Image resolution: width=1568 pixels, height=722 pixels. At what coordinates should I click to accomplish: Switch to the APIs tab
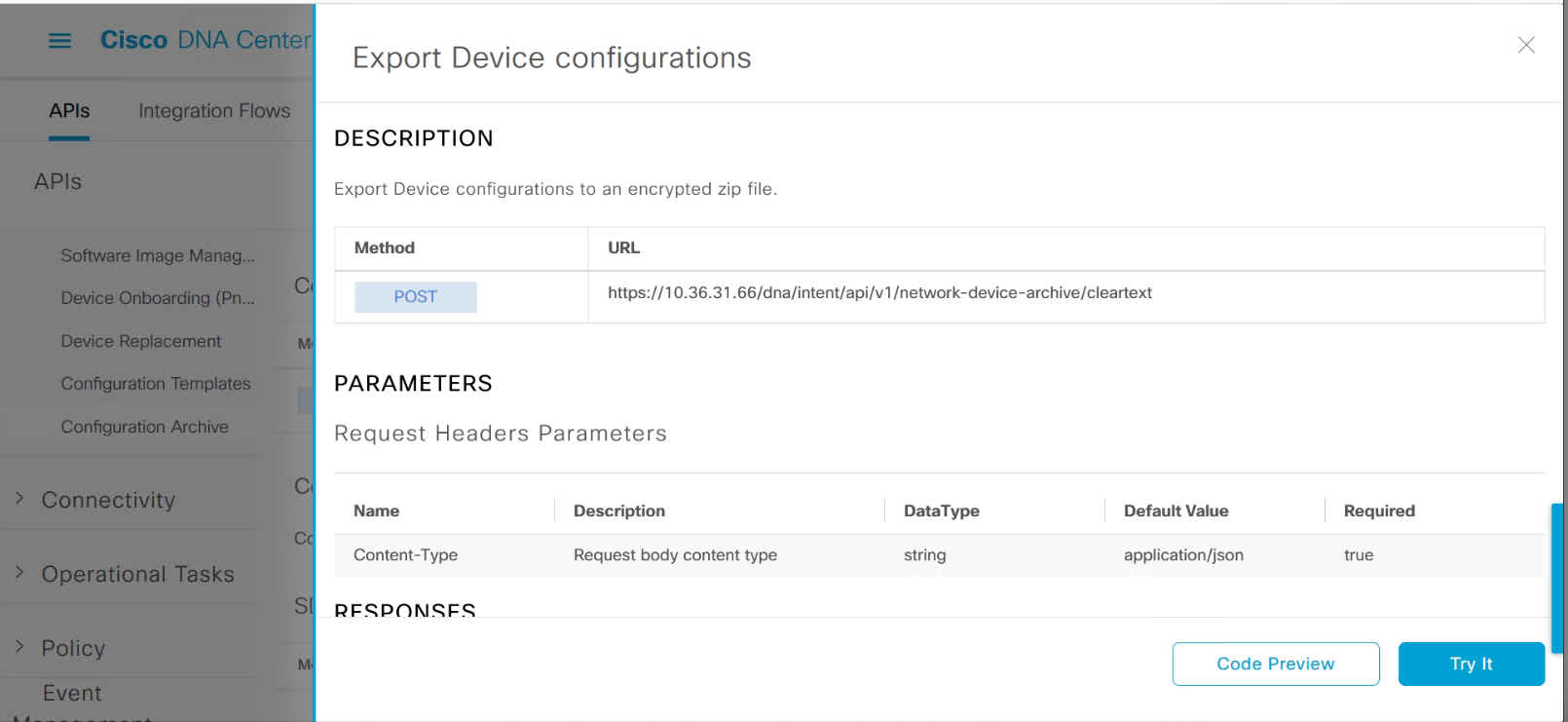69,111
